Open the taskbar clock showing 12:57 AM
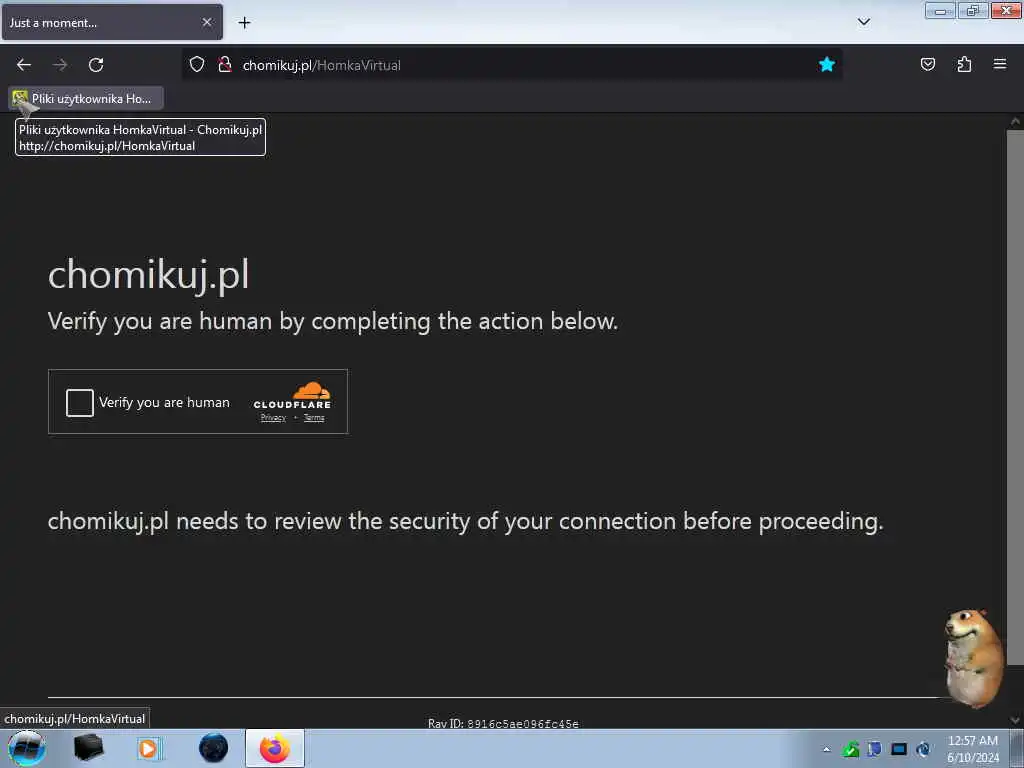The width and height of the screenshot is (1024, 768). 972,749
